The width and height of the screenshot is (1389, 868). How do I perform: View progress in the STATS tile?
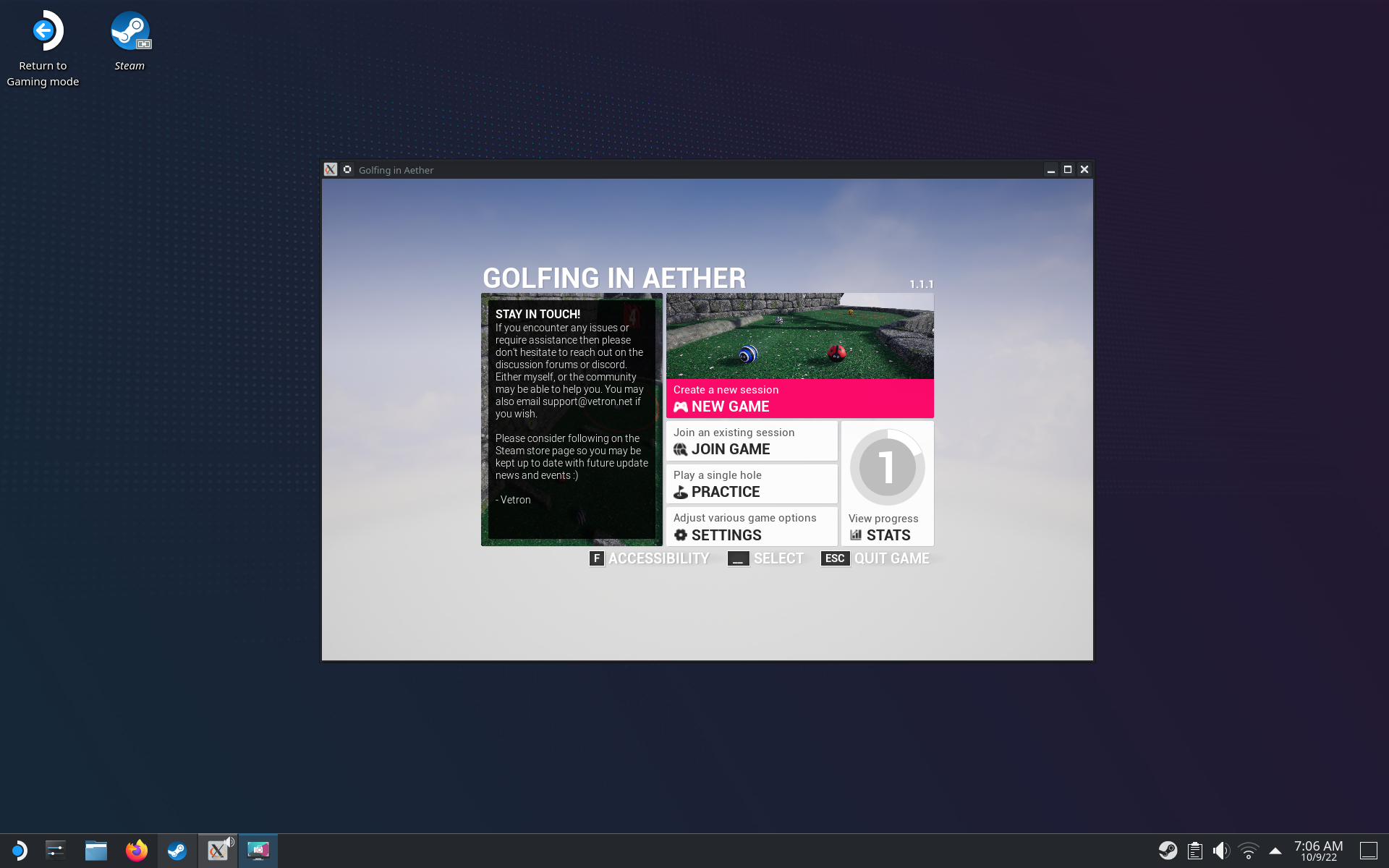[887, 529]
